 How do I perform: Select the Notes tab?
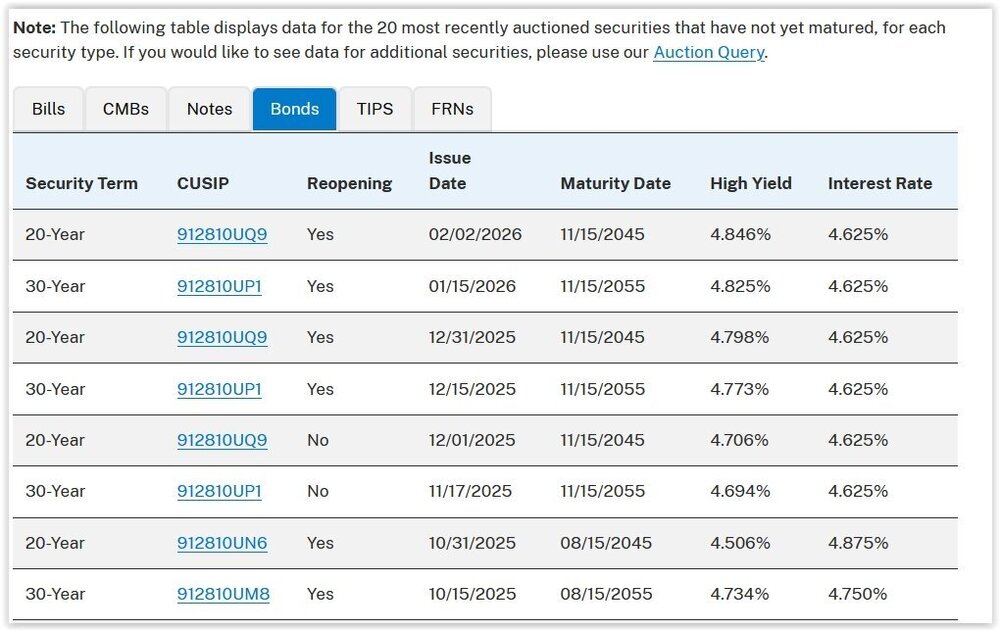(209, 109)
